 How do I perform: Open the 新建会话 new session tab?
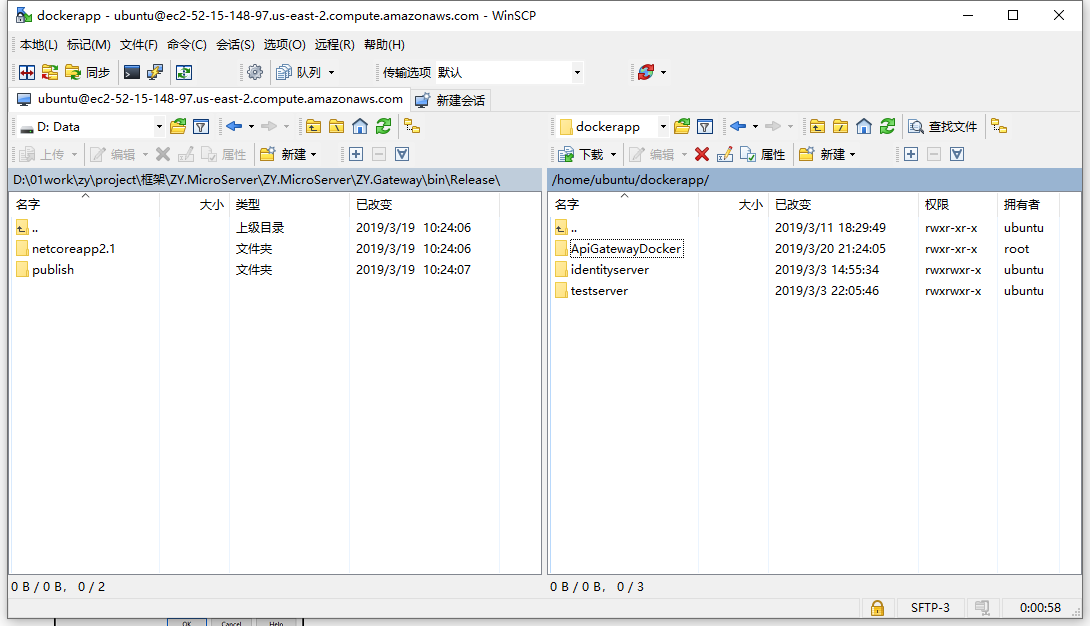450,101
